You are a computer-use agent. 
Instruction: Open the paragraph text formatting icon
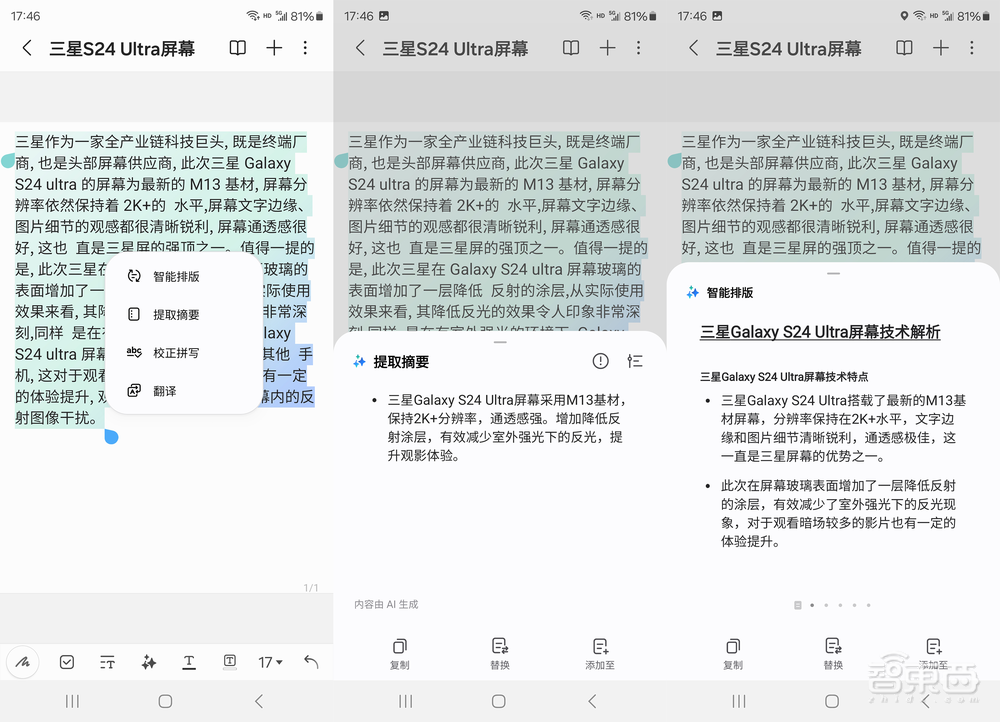tap(108, 662)
